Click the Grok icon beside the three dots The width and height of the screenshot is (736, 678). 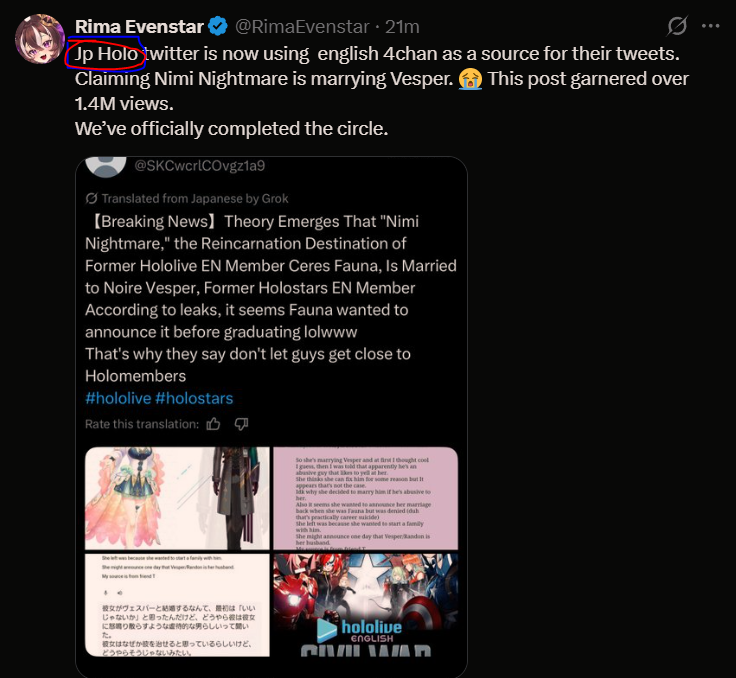pyautogui.click(x=677, y=26)
